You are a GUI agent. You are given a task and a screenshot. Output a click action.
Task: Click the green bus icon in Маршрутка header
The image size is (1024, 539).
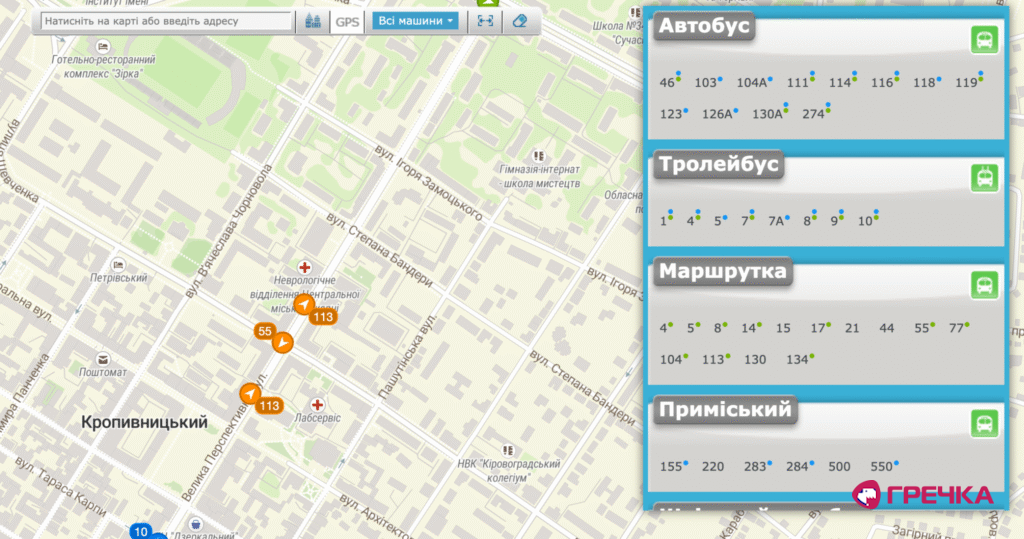[x=984, y=285]
